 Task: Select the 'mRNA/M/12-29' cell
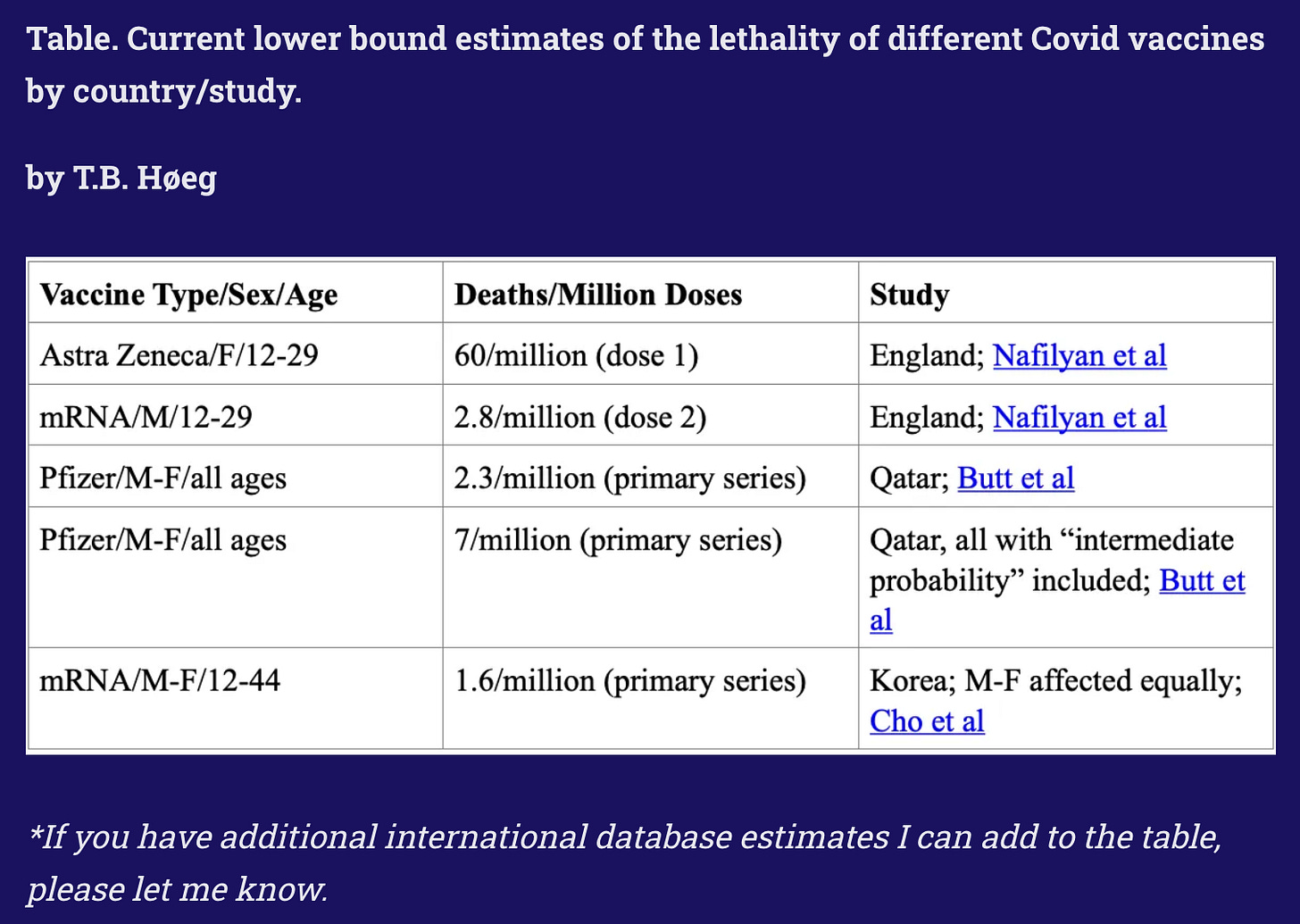point(236,416)
